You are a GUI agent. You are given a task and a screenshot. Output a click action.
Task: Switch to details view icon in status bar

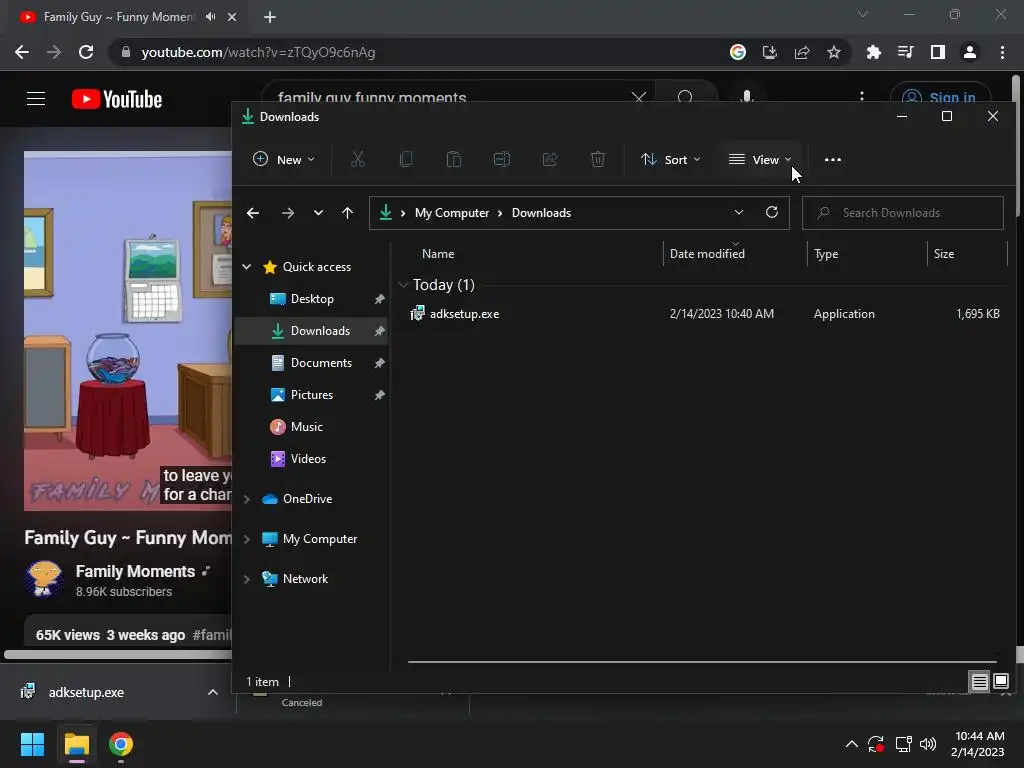point(979,682)
